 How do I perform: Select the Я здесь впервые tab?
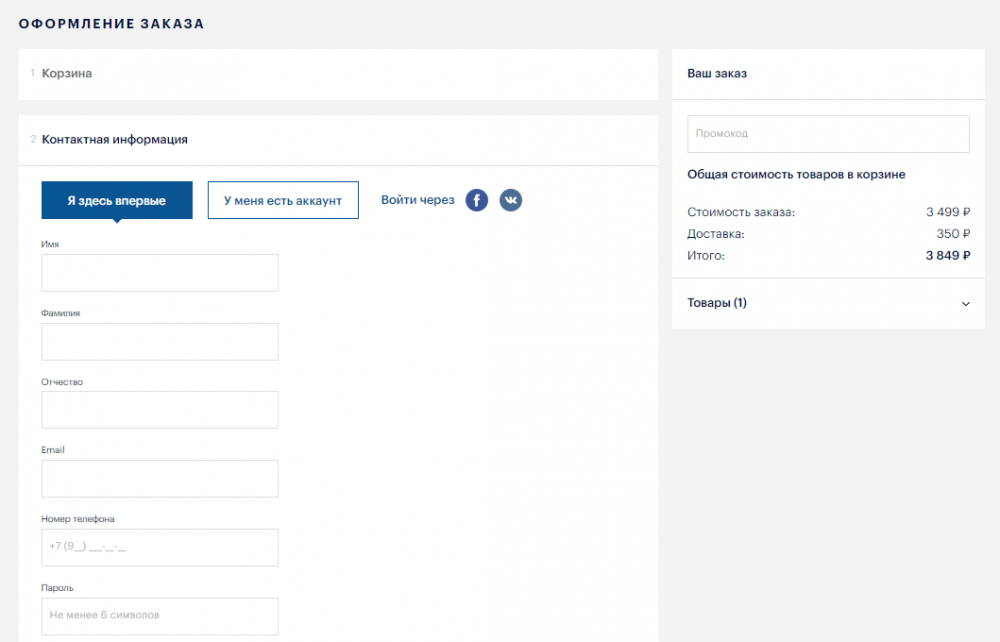click(117, 200)
